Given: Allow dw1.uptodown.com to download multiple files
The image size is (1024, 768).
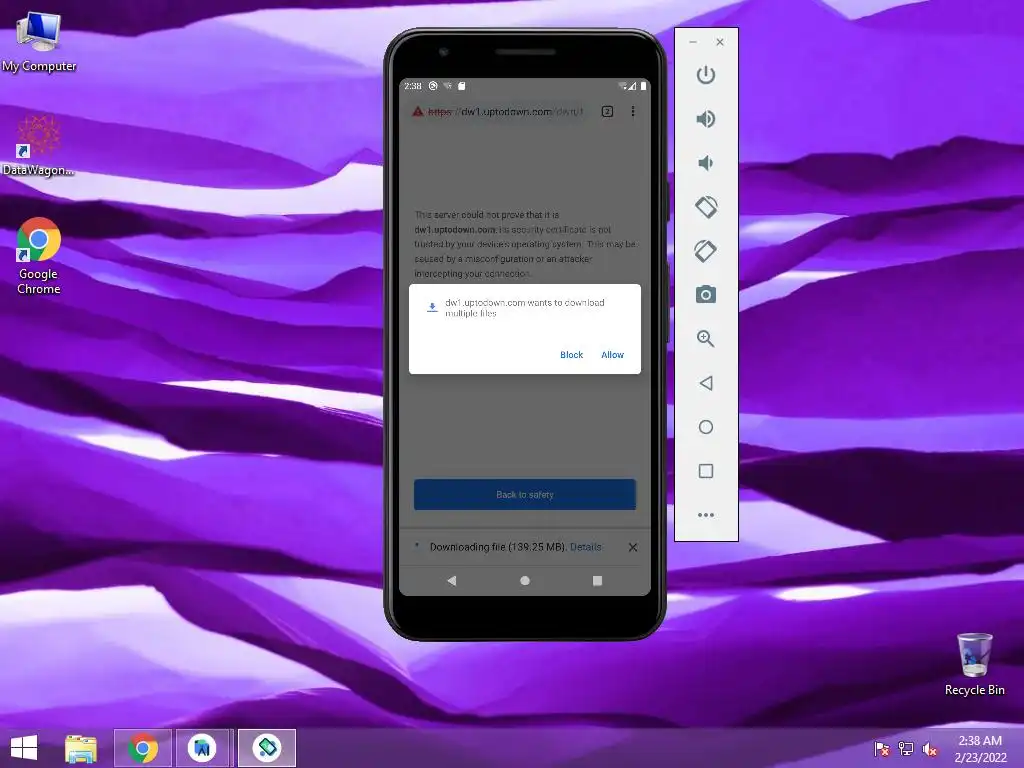Looking at the screenshot, I should tap(612, 355).
